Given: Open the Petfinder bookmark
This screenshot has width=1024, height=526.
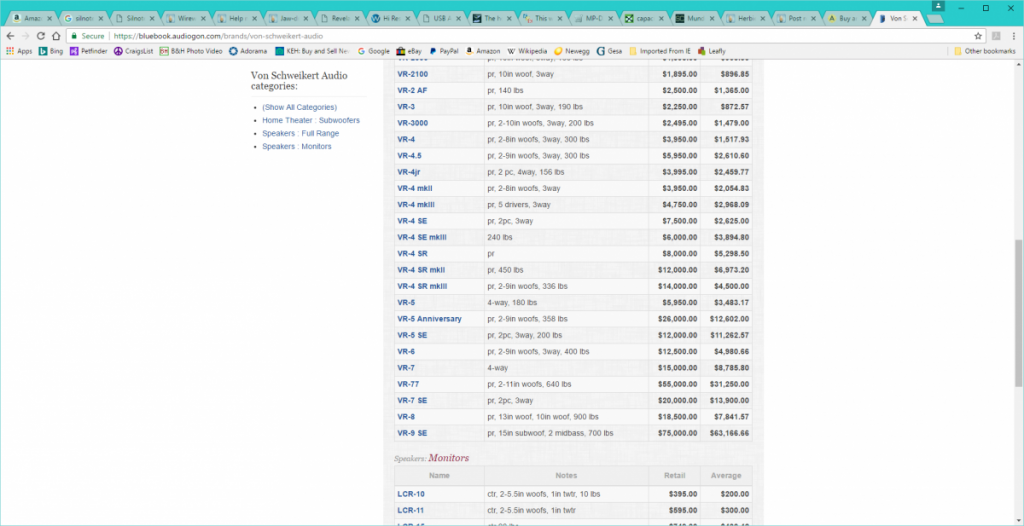Looking at the screenshot, I should point(89,51).
